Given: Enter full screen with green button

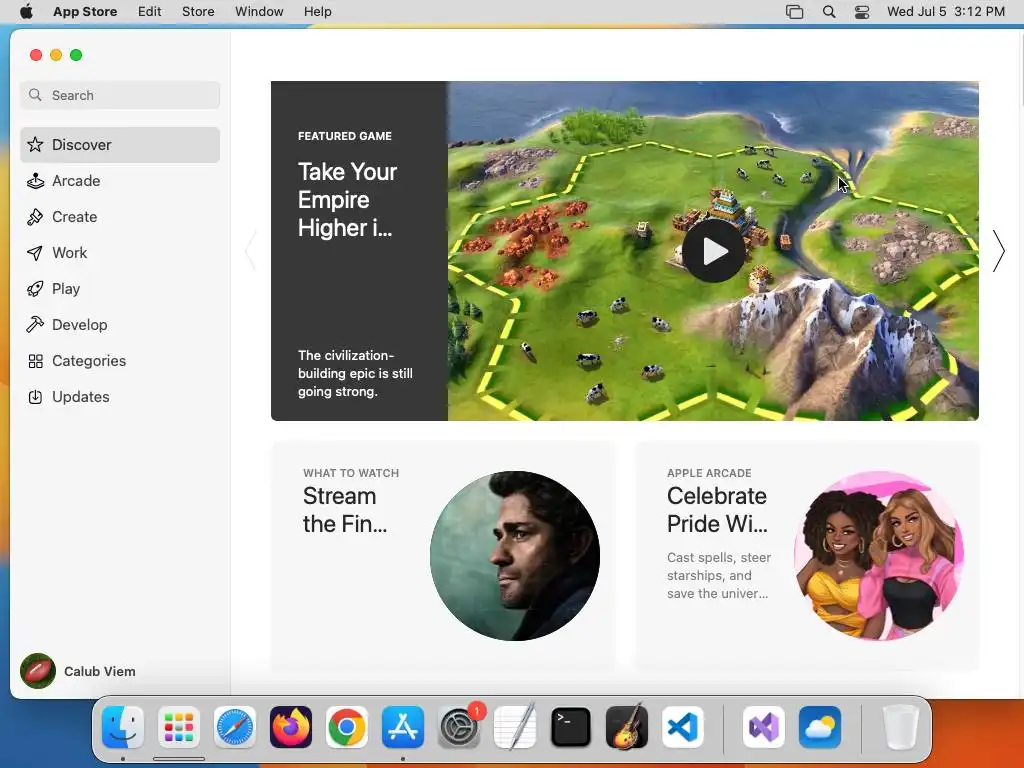Looking at the screenshot, I should [76, 55].
